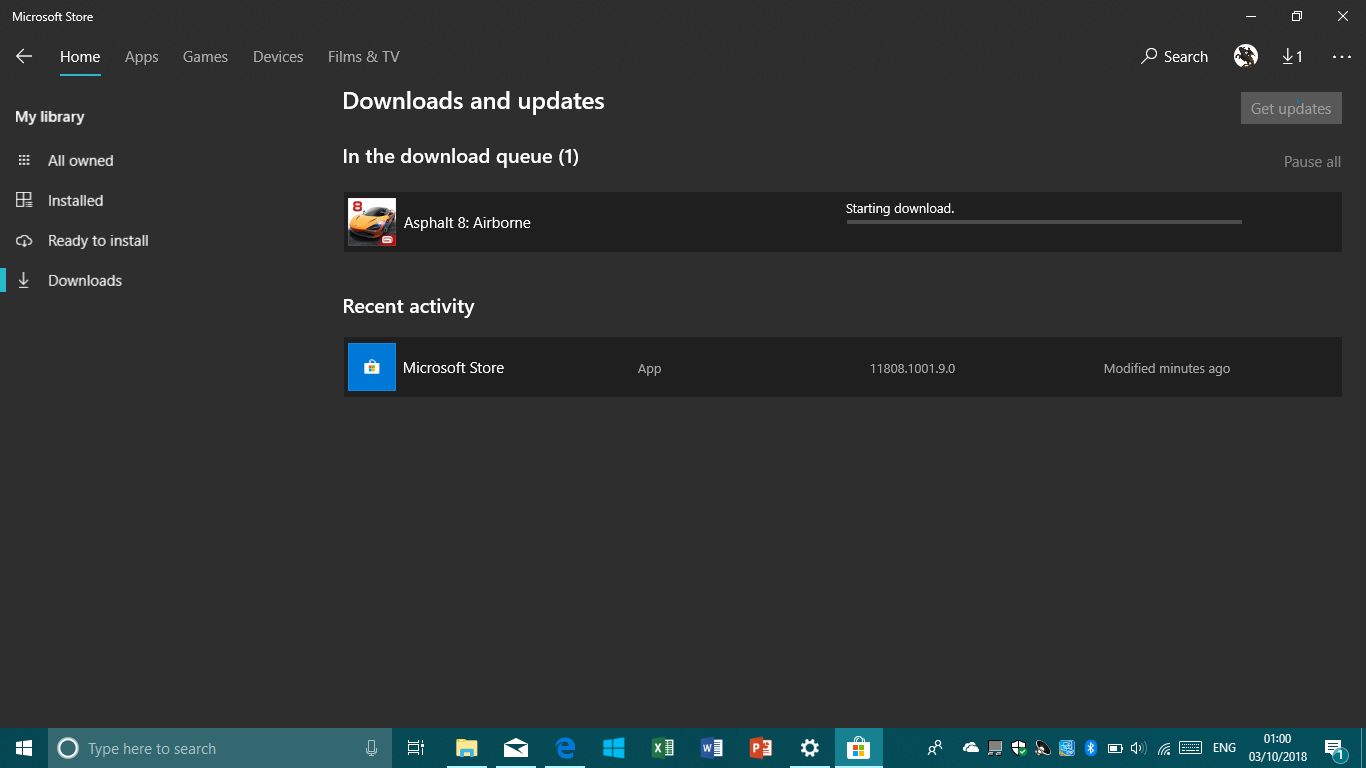1366x768 pixels.
Task: Select Ready to install in My library
Action: point(98,241)
